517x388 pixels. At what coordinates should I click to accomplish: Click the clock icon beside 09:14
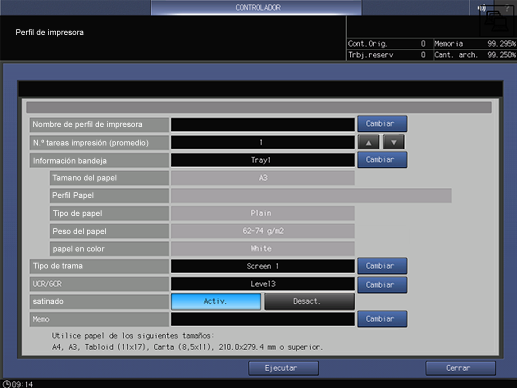6,384
